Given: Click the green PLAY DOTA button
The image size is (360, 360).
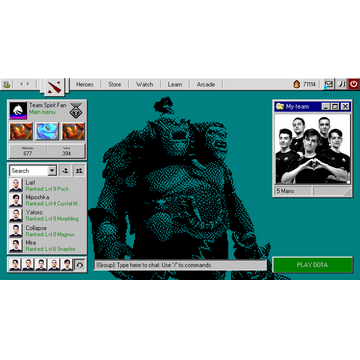Looking at the screenshot, I should coord(312,265).
